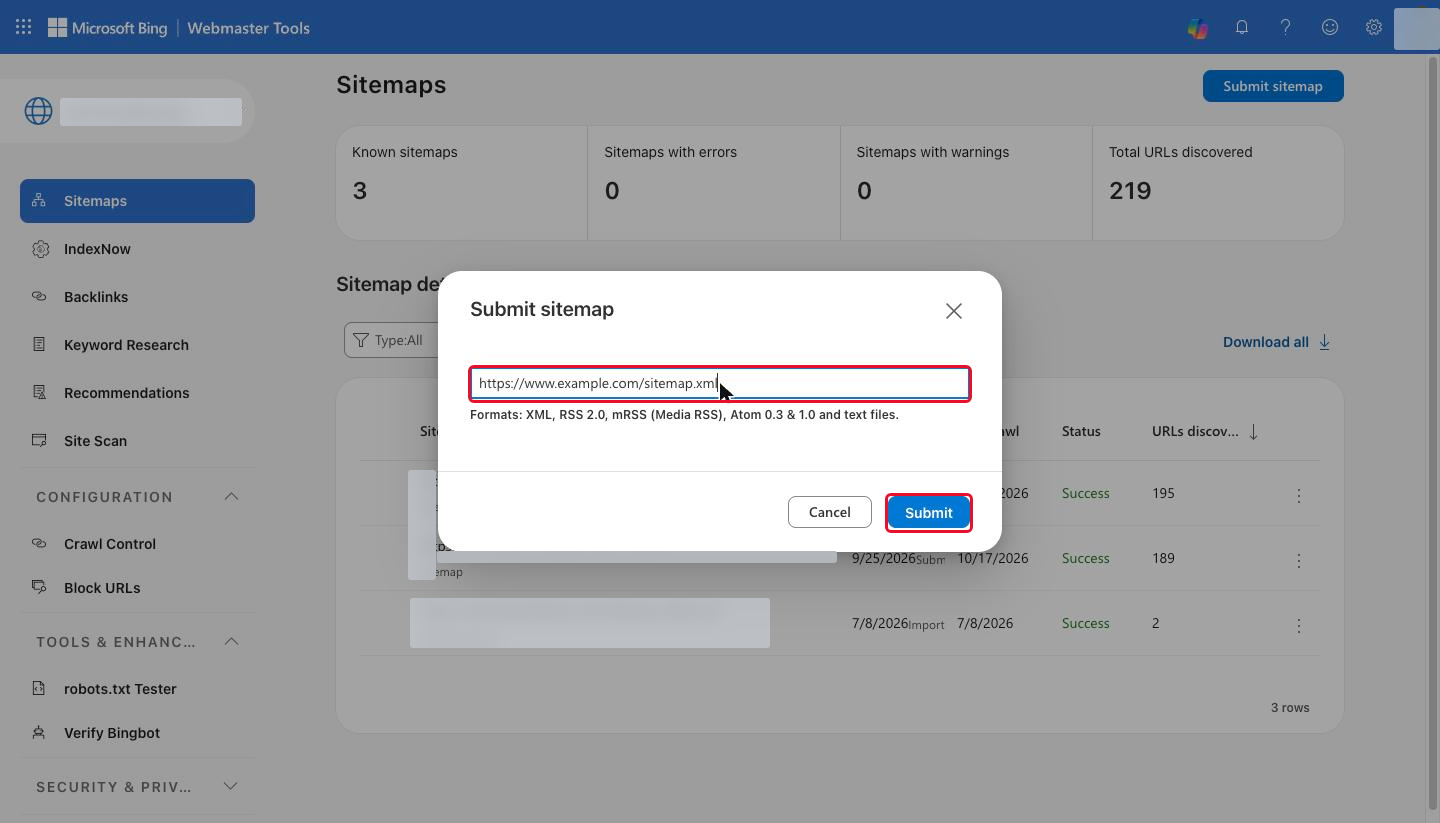Close the Submit sitemap dialog
This screenshot has width=1440, height=823.
point(954,311)
